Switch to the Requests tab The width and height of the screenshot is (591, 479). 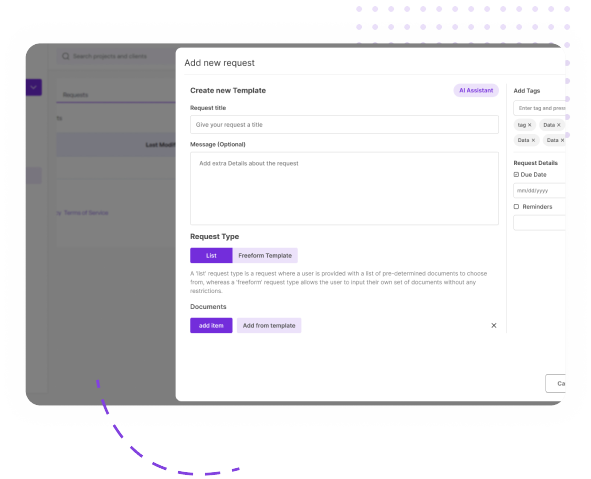(x=75, y=95)
